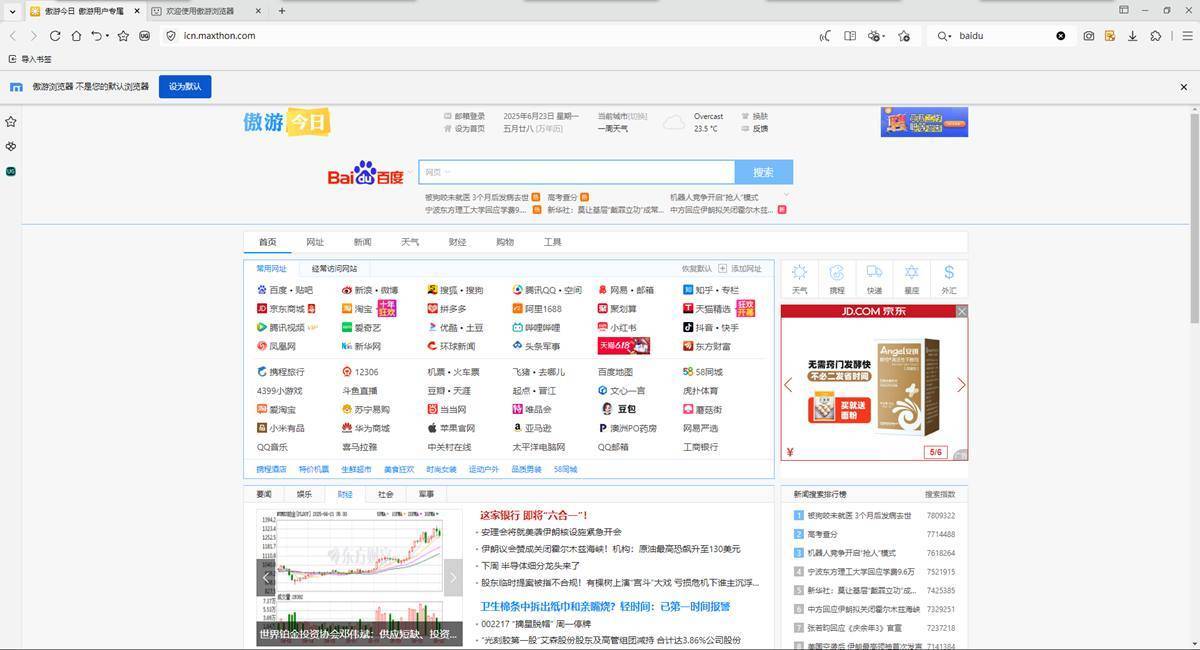1200x650 pixels.
Task: Click the Home button in the browser toolbar
Action: tap(76, 36)
